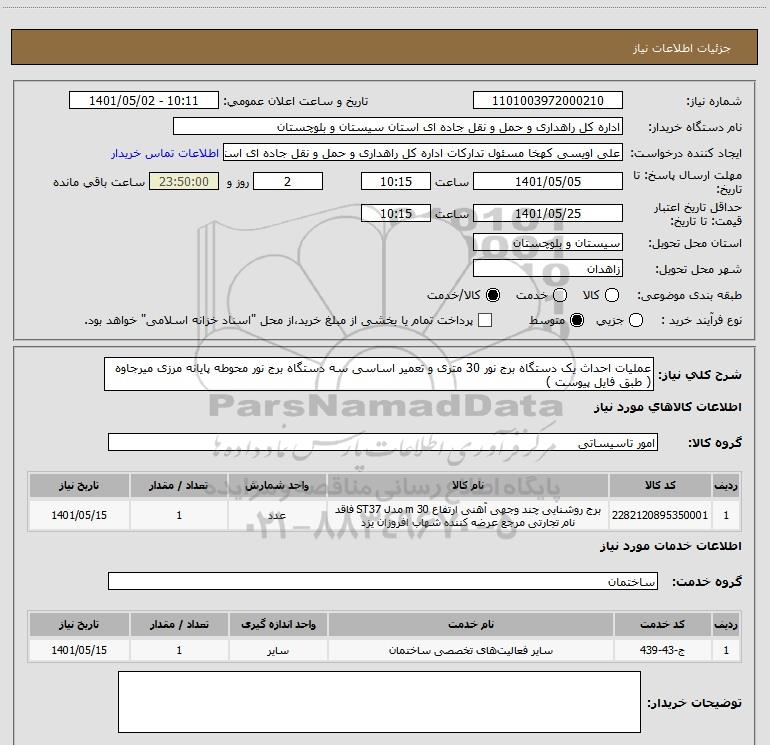Click the response deadline time 10:15 field
Image resolution: width=770 pixels, height=745 pixels.
[396, 181]
